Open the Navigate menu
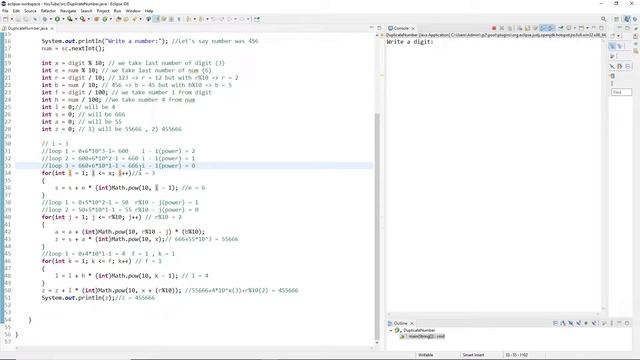This screenshot has width=640, height=360. click(68, 11)
